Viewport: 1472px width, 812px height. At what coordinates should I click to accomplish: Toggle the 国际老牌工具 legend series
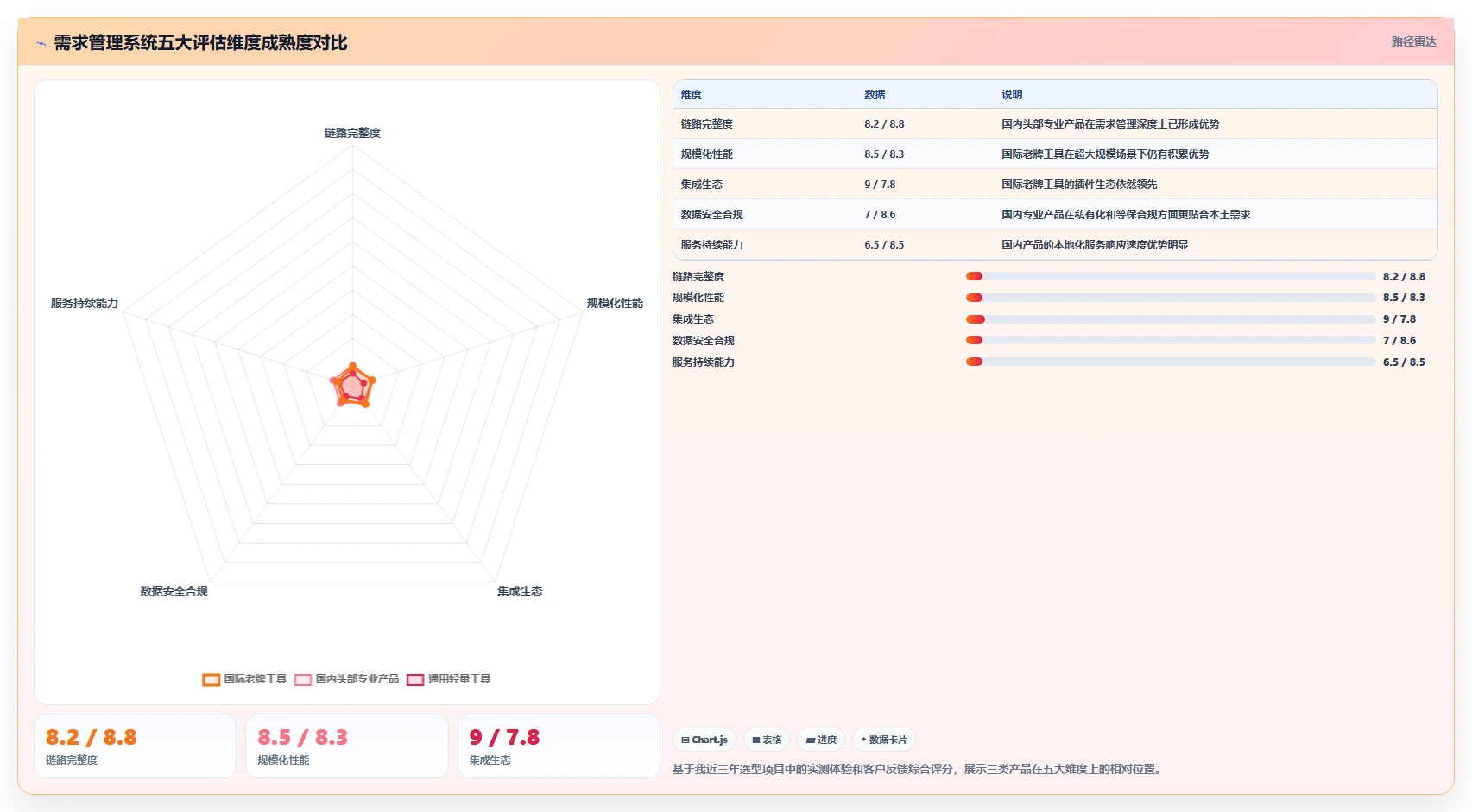(x=244, y=679)
